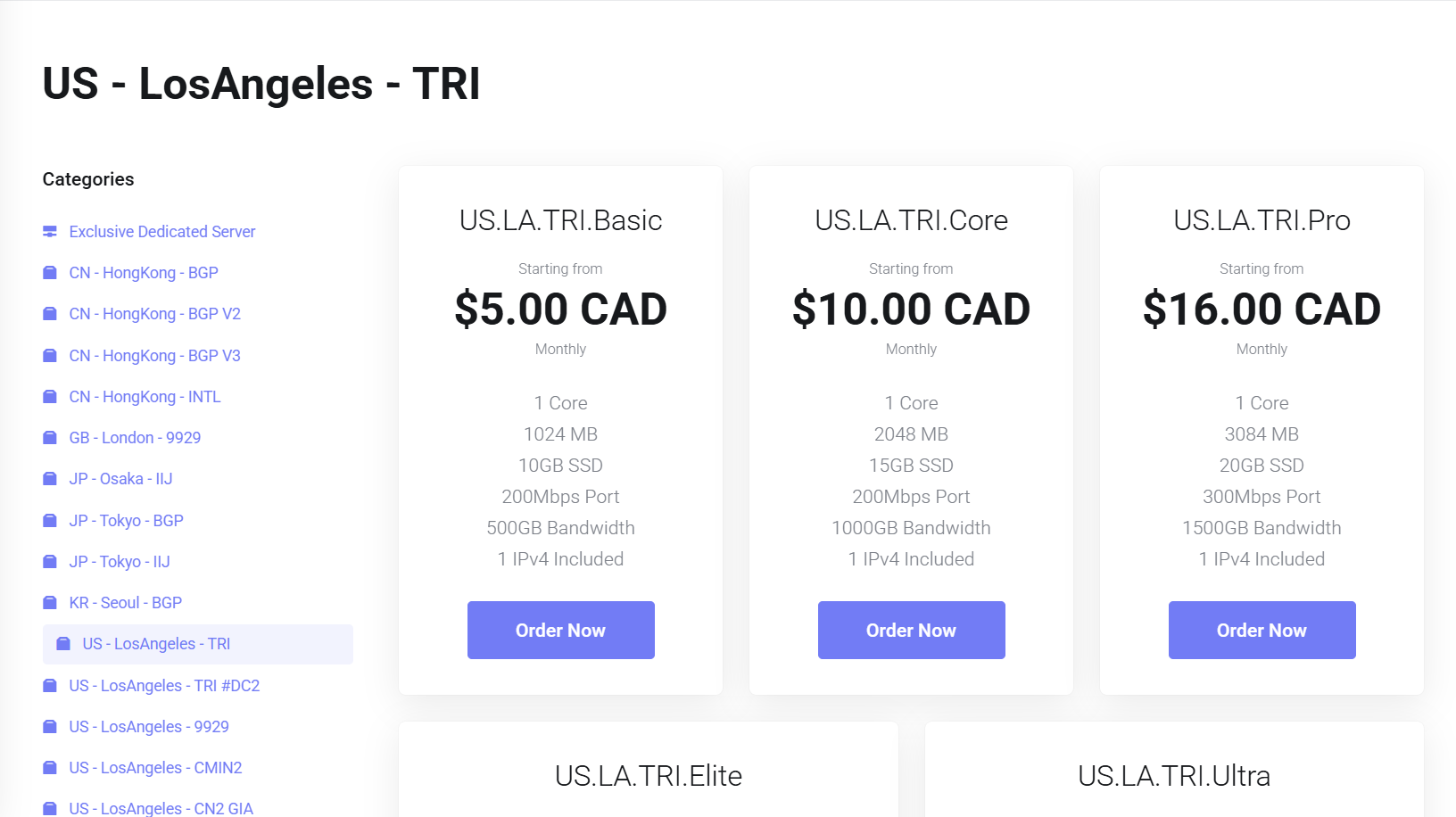The height and width of the screenshot is (817, 1456).
Task: Click the box icon beside US - LosAngeles - 9929
Action: (x=50, y=727)
